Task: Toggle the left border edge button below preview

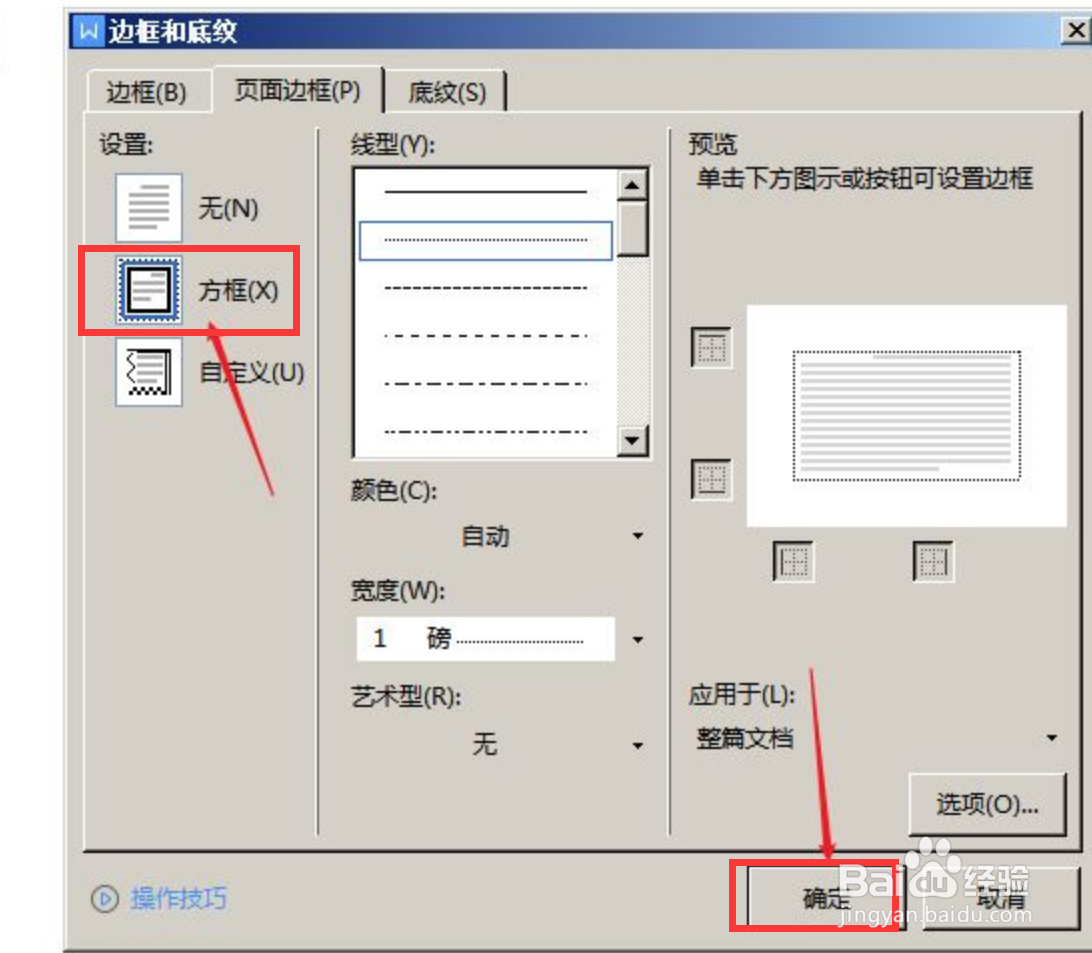Action: [x=793, y=561]
